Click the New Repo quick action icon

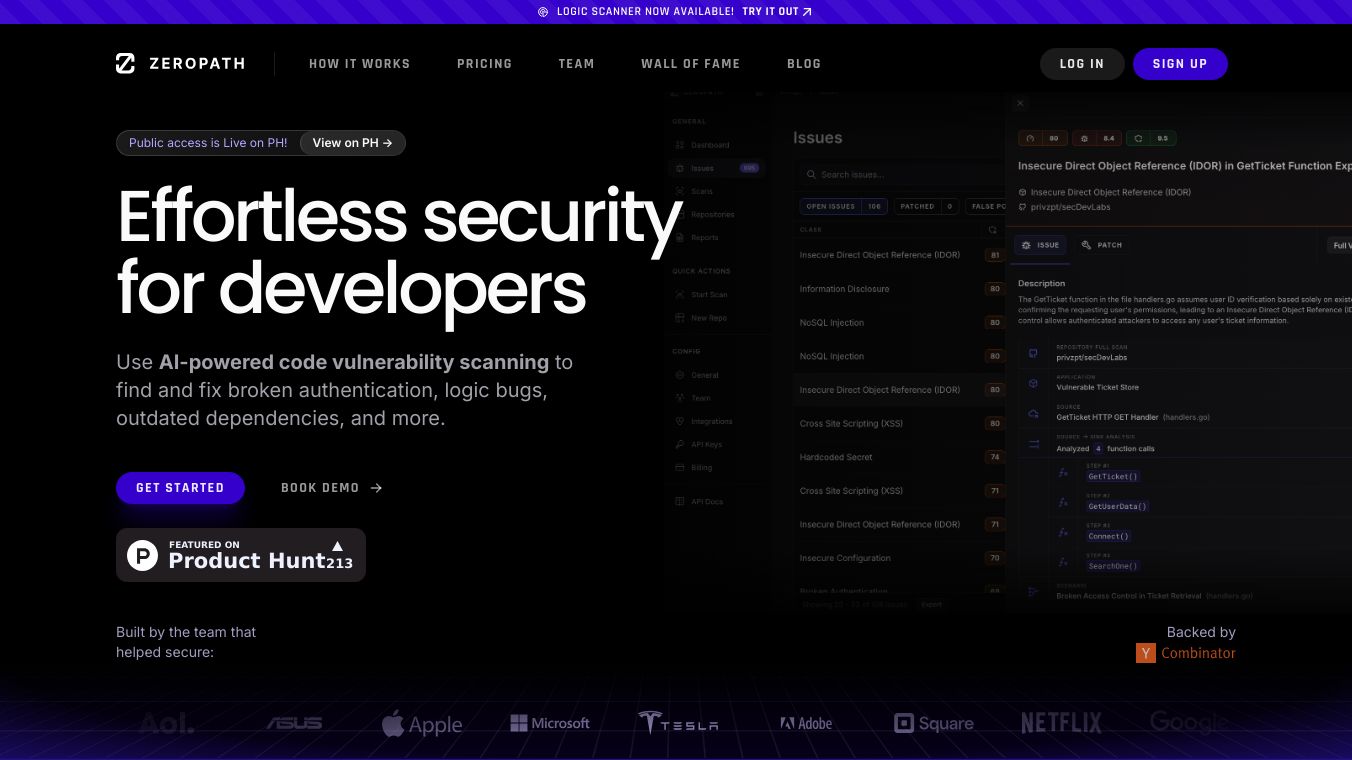pos(681,318)
